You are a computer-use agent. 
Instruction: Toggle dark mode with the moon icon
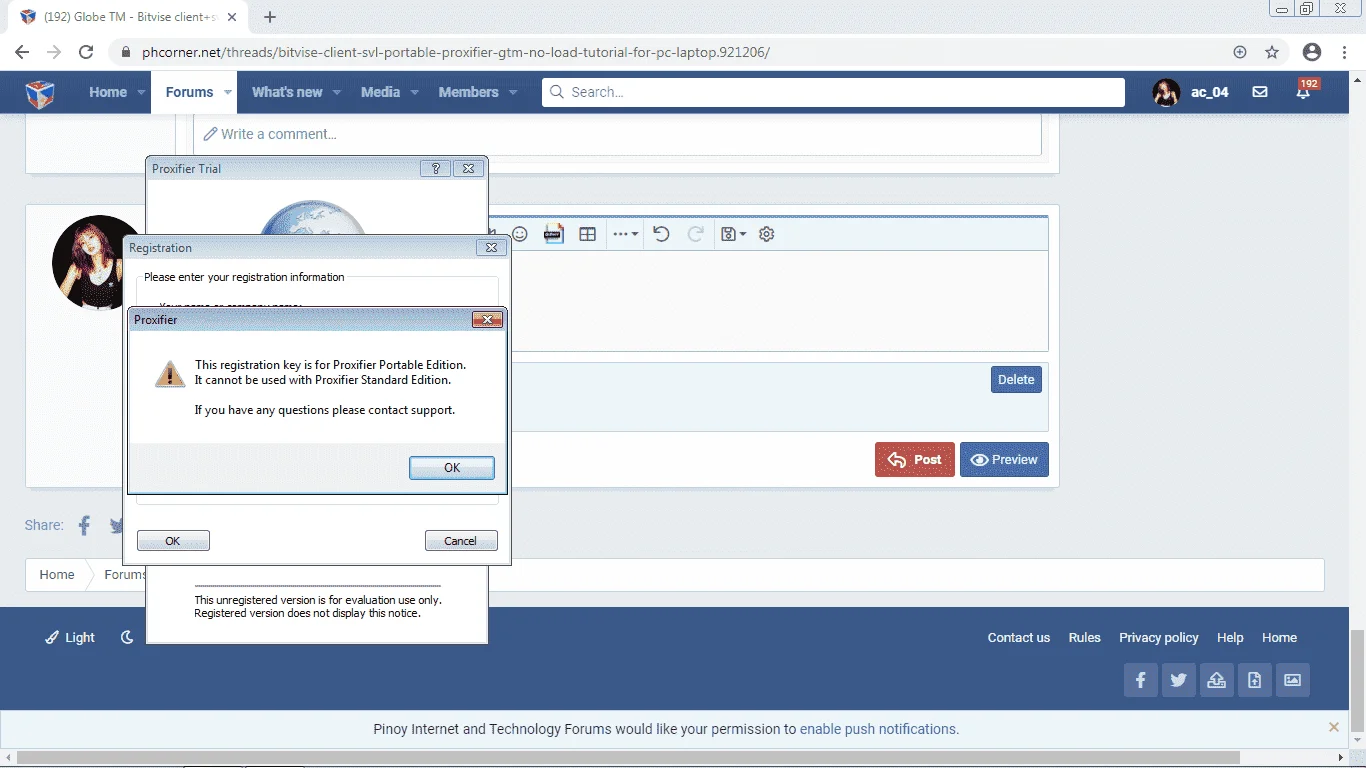tap(127, 638)
